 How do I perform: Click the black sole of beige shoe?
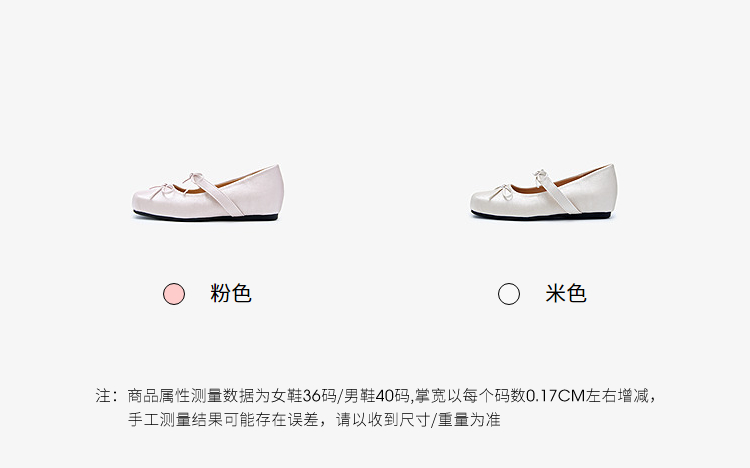[540, 216]
